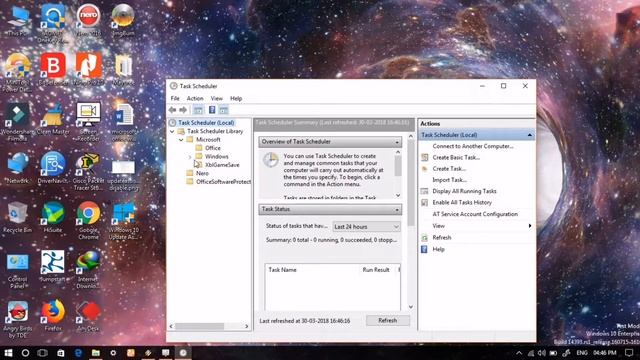Click AT Service Account Configuration action

(475, 214)
